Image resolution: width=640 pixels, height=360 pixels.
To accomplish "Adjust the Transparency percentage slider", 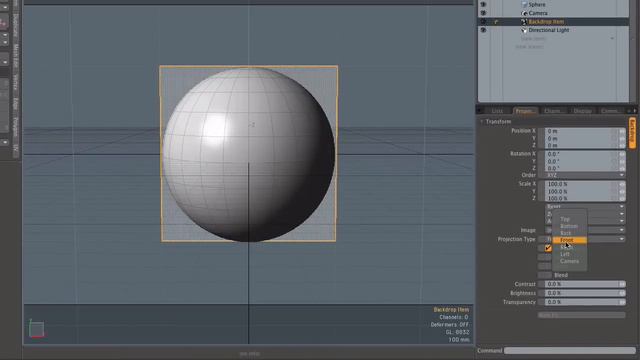I will pyautogui.click(x=584, y=302).
